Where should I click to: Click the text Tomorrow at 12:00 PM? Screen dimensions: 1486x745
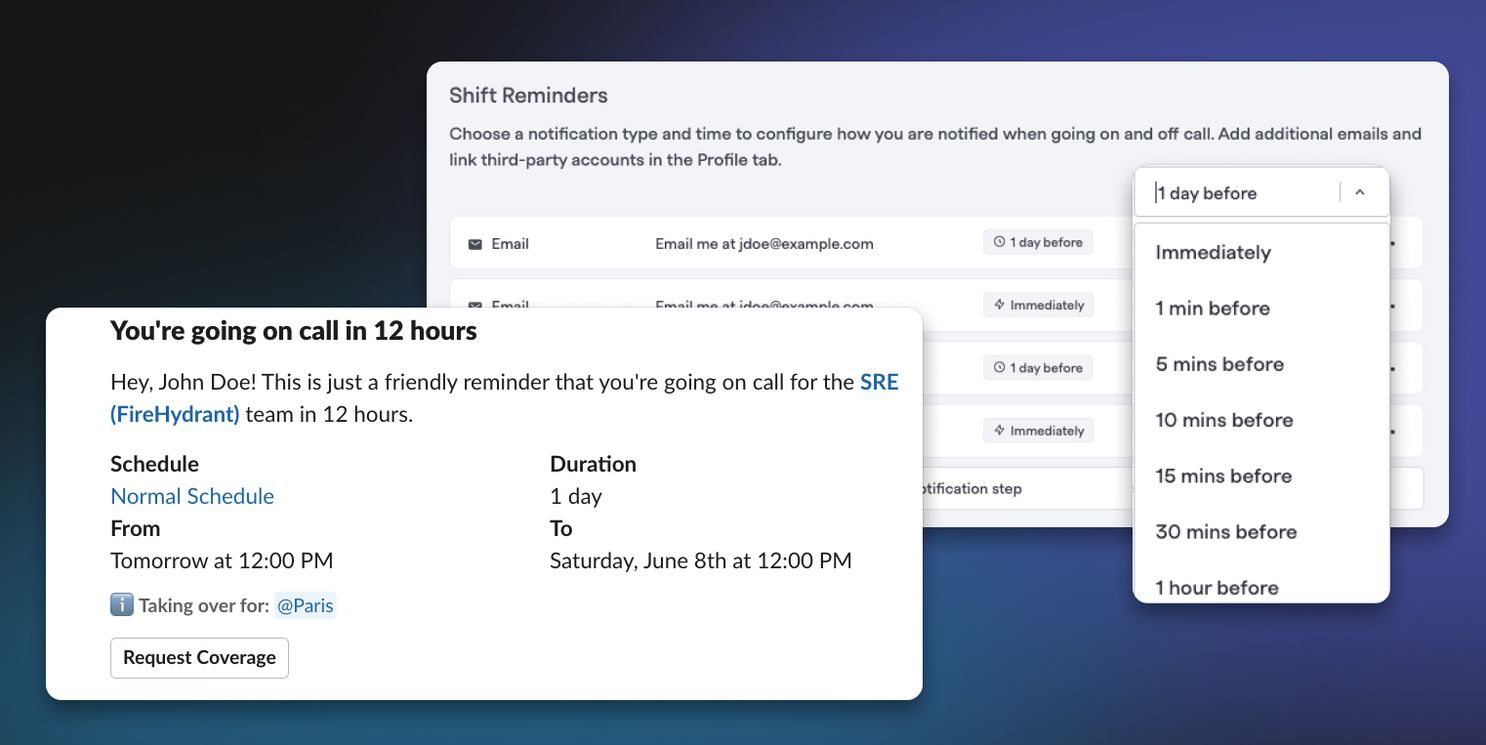[x=222, y=560]
